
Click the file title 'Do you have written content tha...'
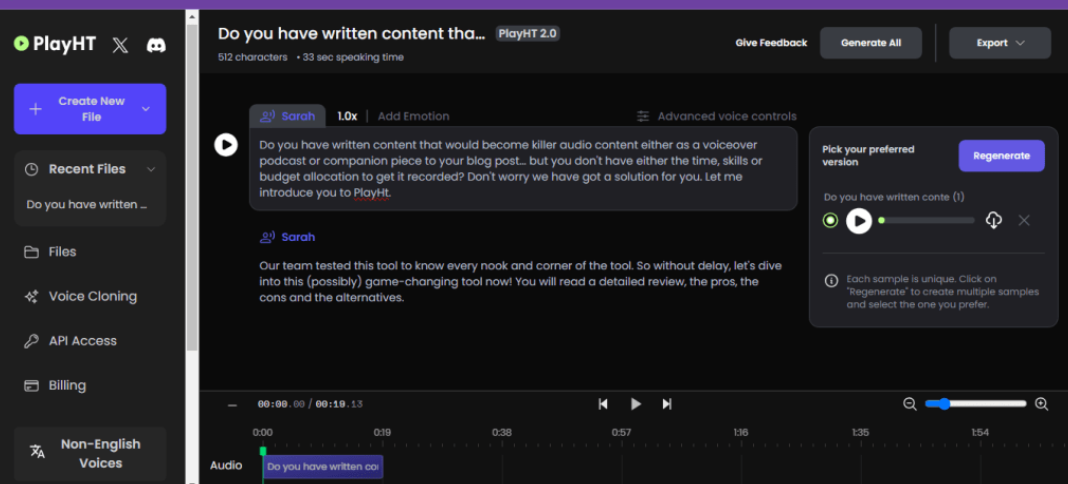pos(351,34)
